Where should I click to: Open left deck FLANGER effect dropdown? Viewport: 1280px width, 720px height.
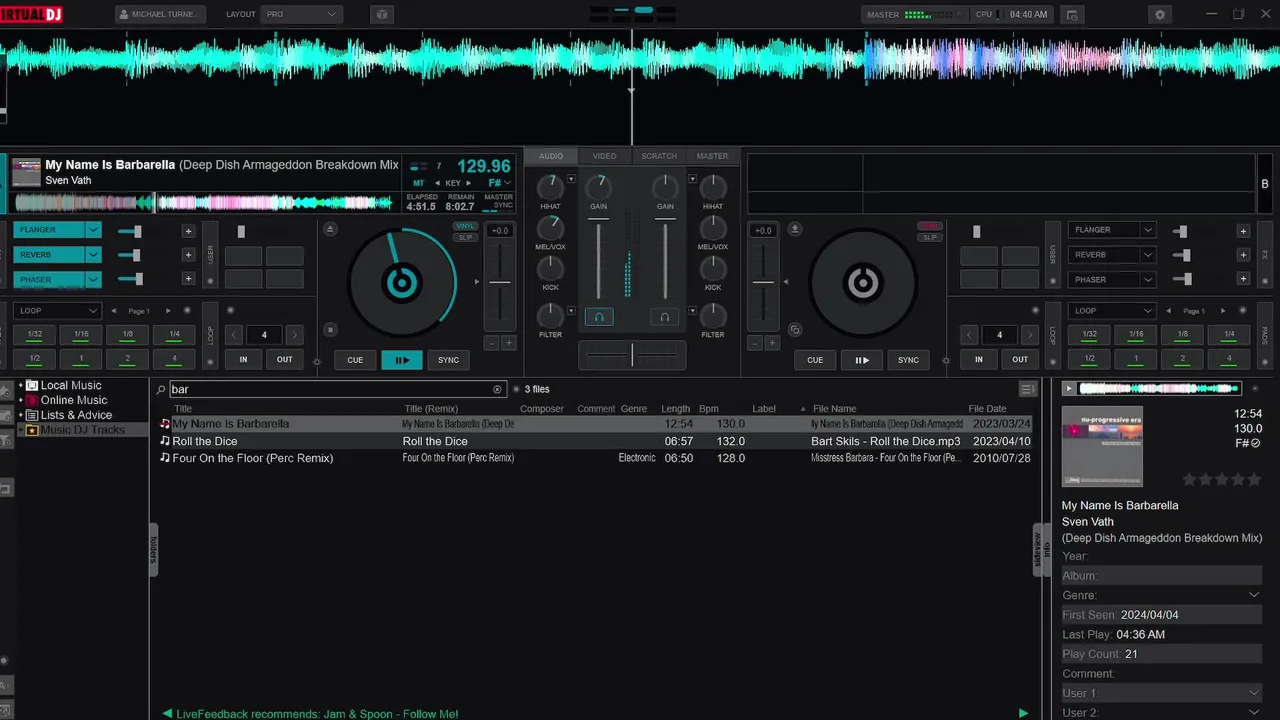pyautogui.click(x=94, y=230)
